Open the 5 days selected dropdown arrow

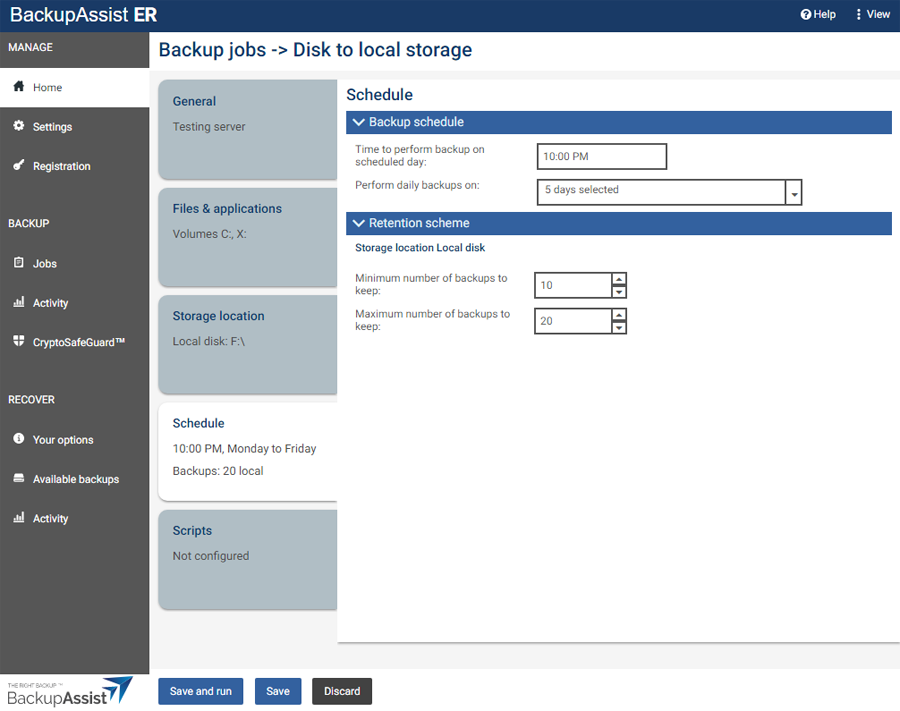[x=794, y=193]
